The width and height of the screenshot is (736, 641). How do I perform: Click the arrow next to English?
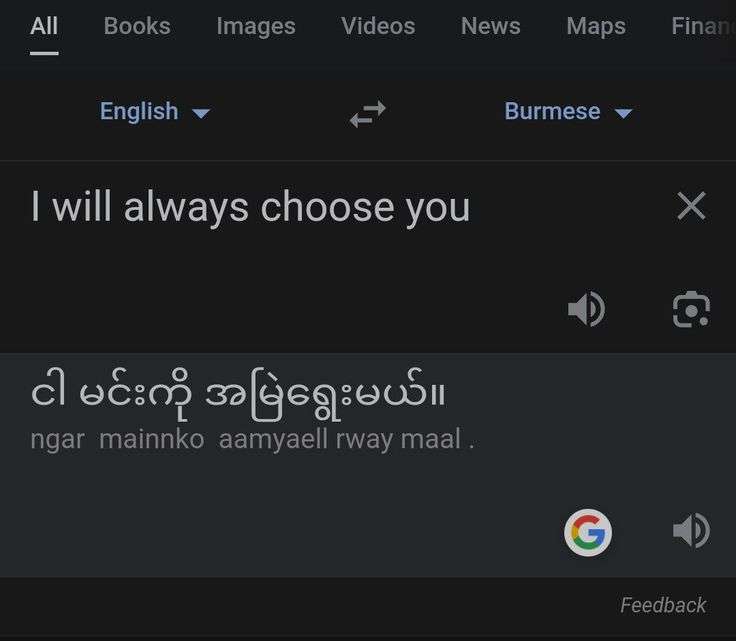[x=201, y=114]
